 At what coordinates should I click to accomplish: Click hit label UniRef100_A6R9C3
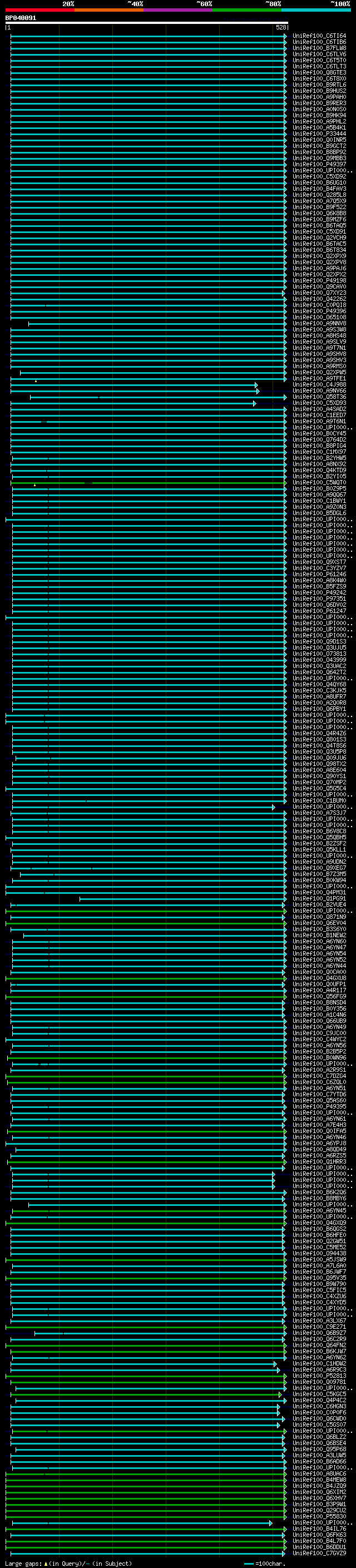point(319,1369)
